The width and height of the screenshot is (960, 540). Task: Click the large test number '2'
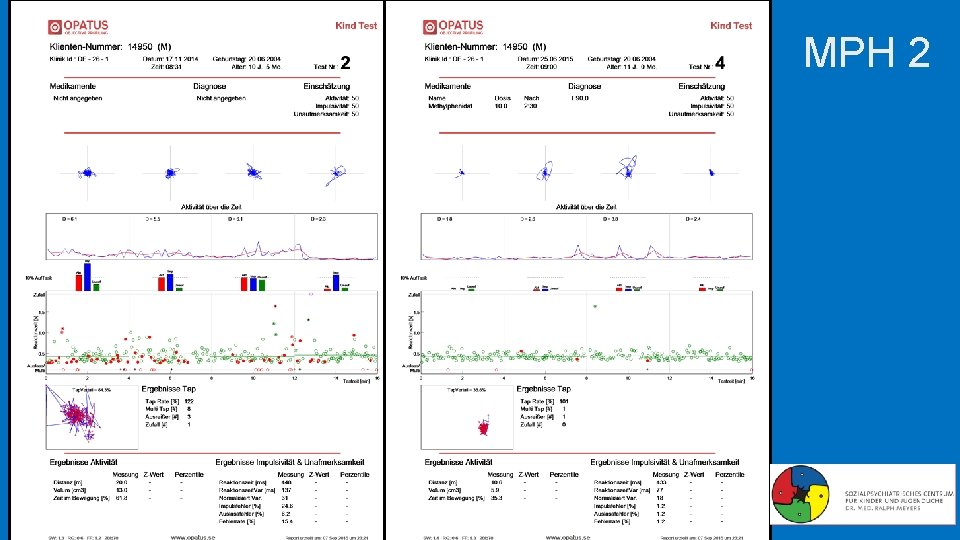[345, 63]
